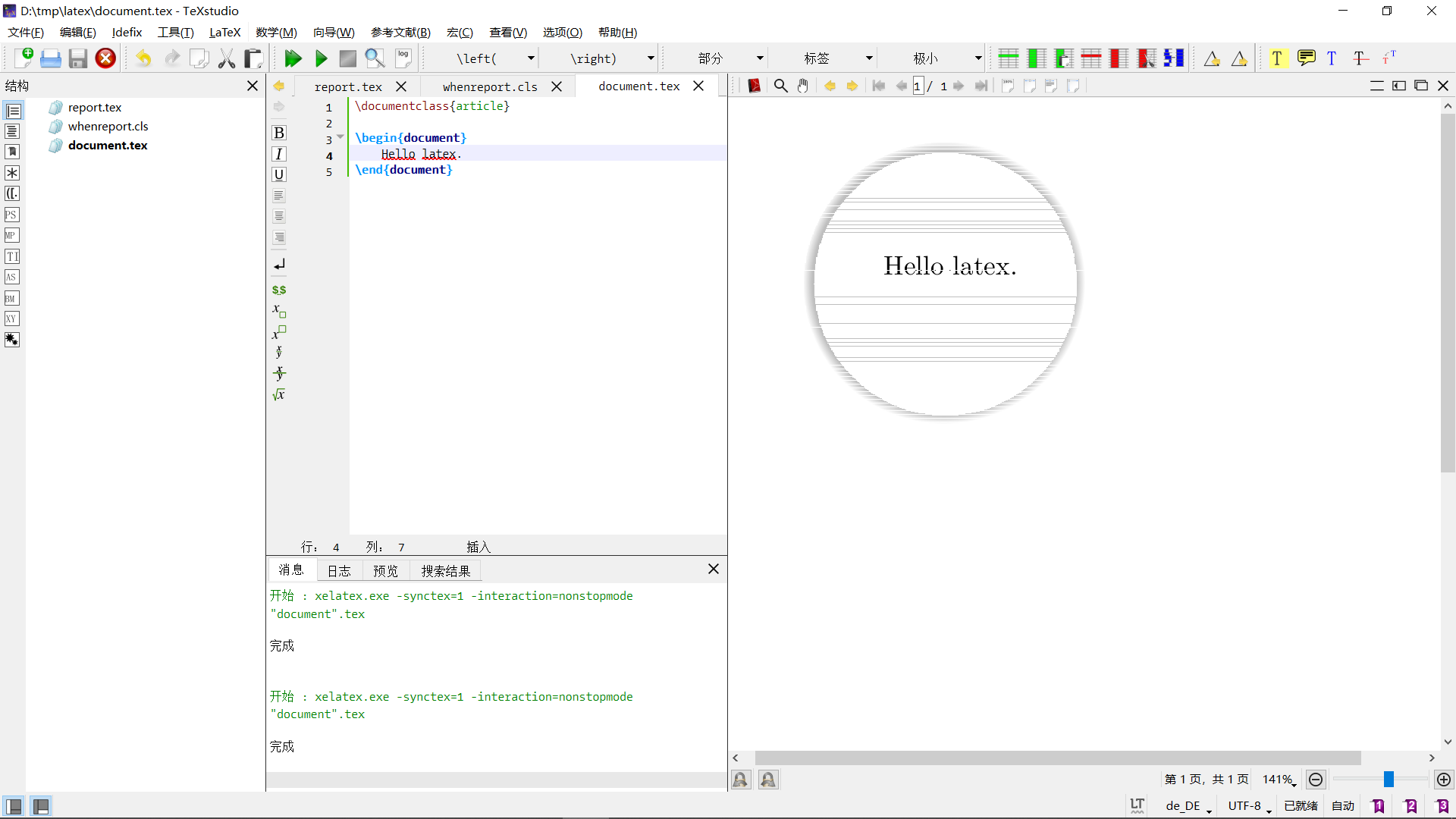The image size is (1456, 819).
Task: Insert inline math with the $$ icon
Action: (x=279, y=290)
